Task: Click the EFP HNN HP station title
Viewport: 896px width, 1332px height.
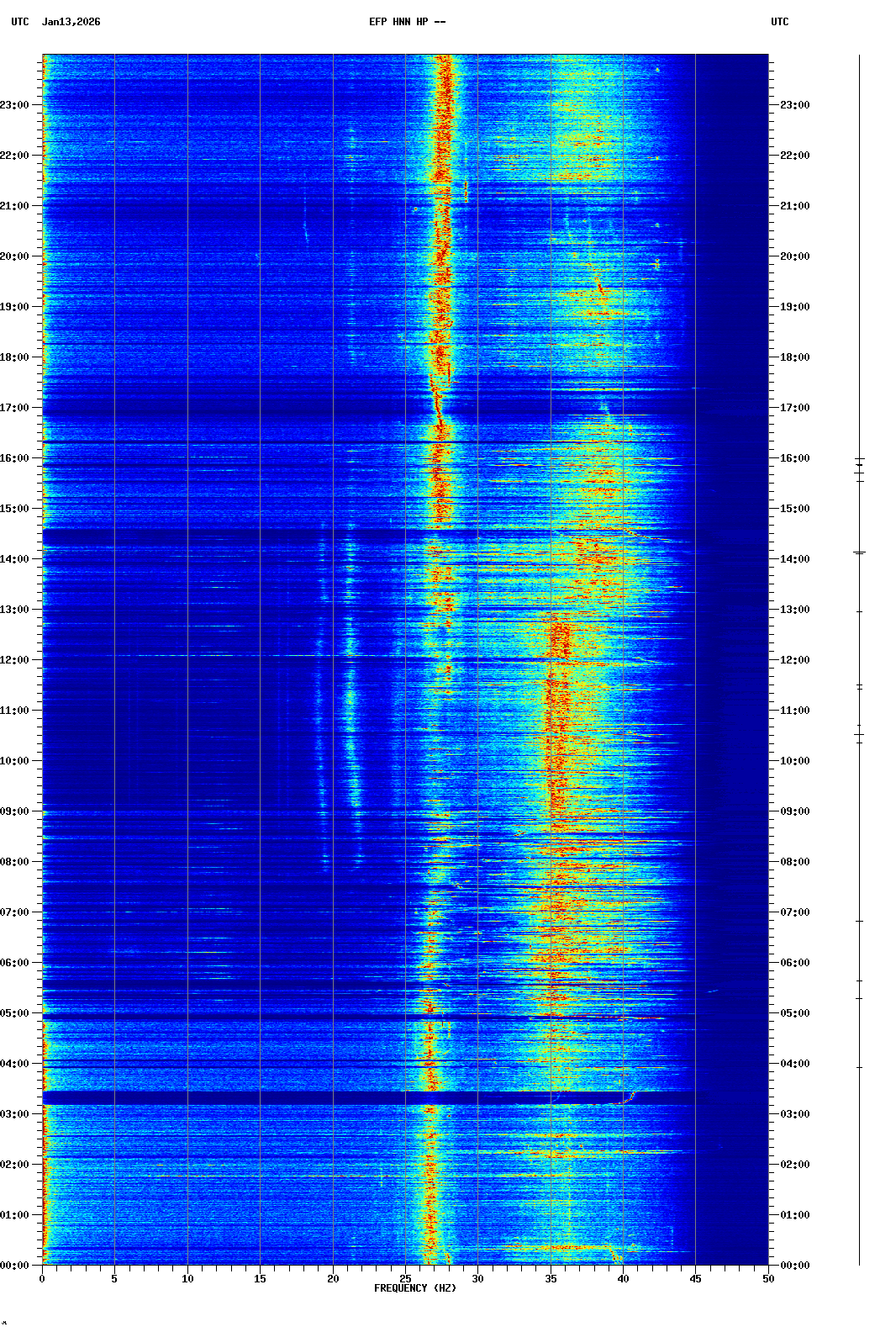Action: (407, 22)
